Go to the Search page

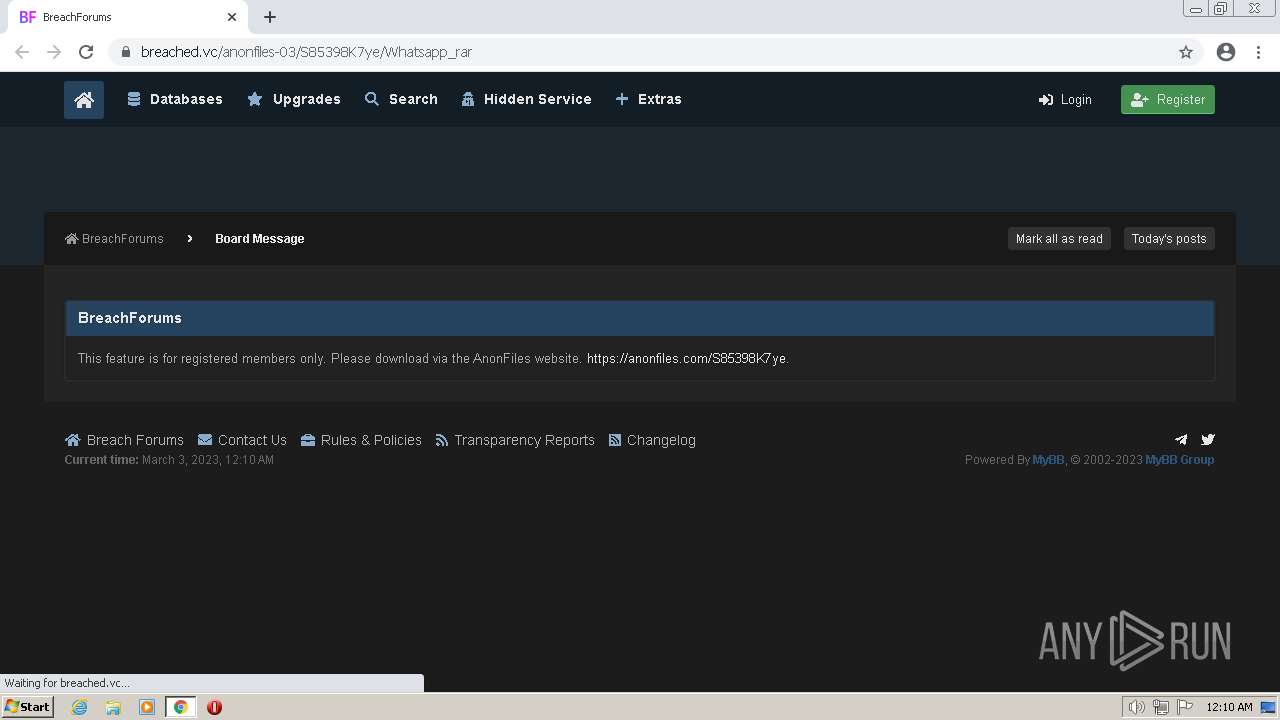coord(401,99)
